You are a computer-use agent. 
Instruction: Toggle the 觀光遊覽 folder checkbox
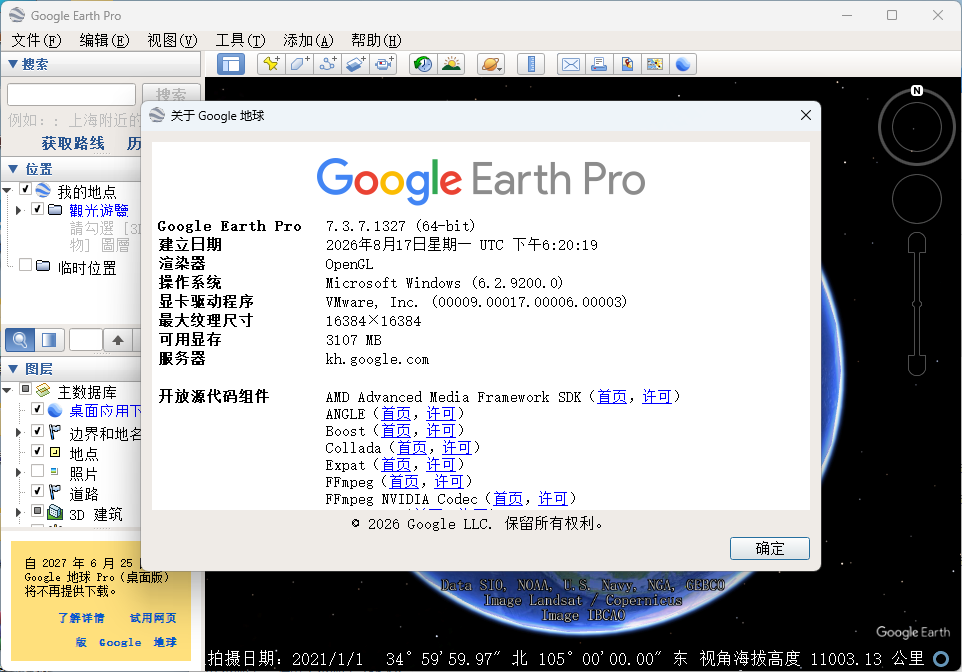(37, 209)
